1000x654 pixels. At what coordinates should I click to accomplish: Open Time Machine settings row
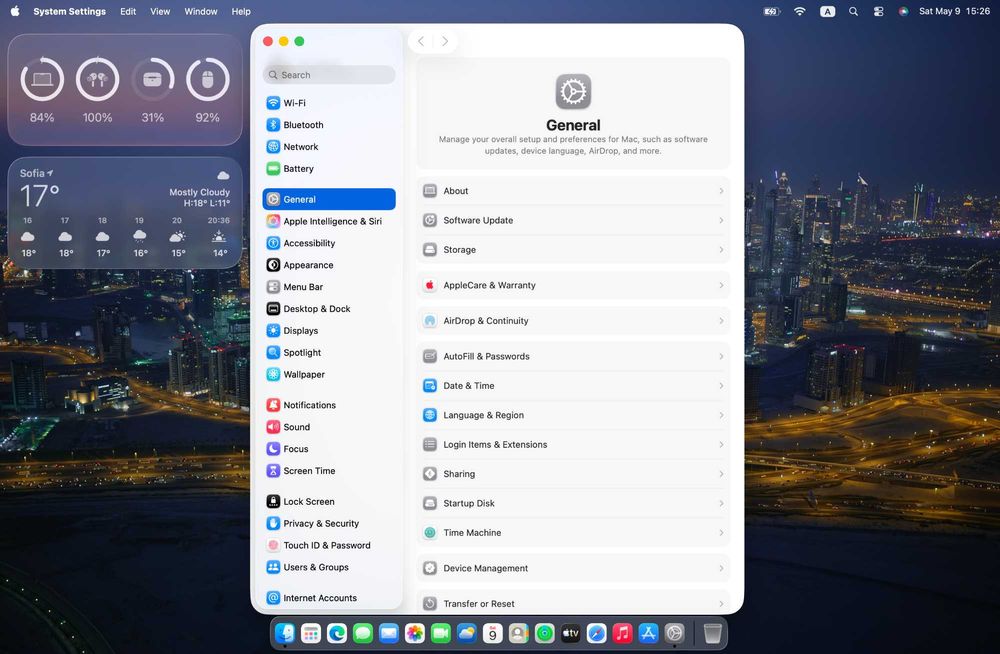tap(573, 533)
